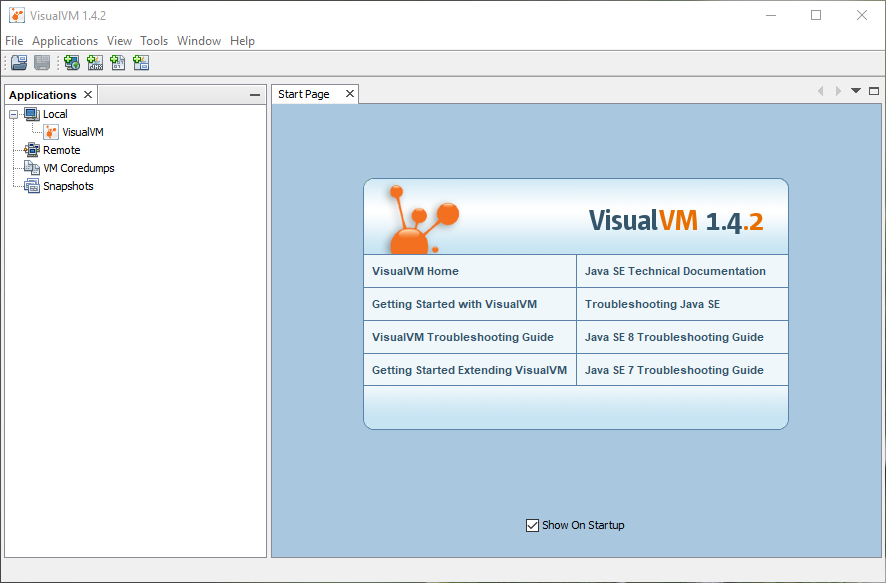
Task: Uncheck the Show On Startup checkbox
Action: click(532, 525)
